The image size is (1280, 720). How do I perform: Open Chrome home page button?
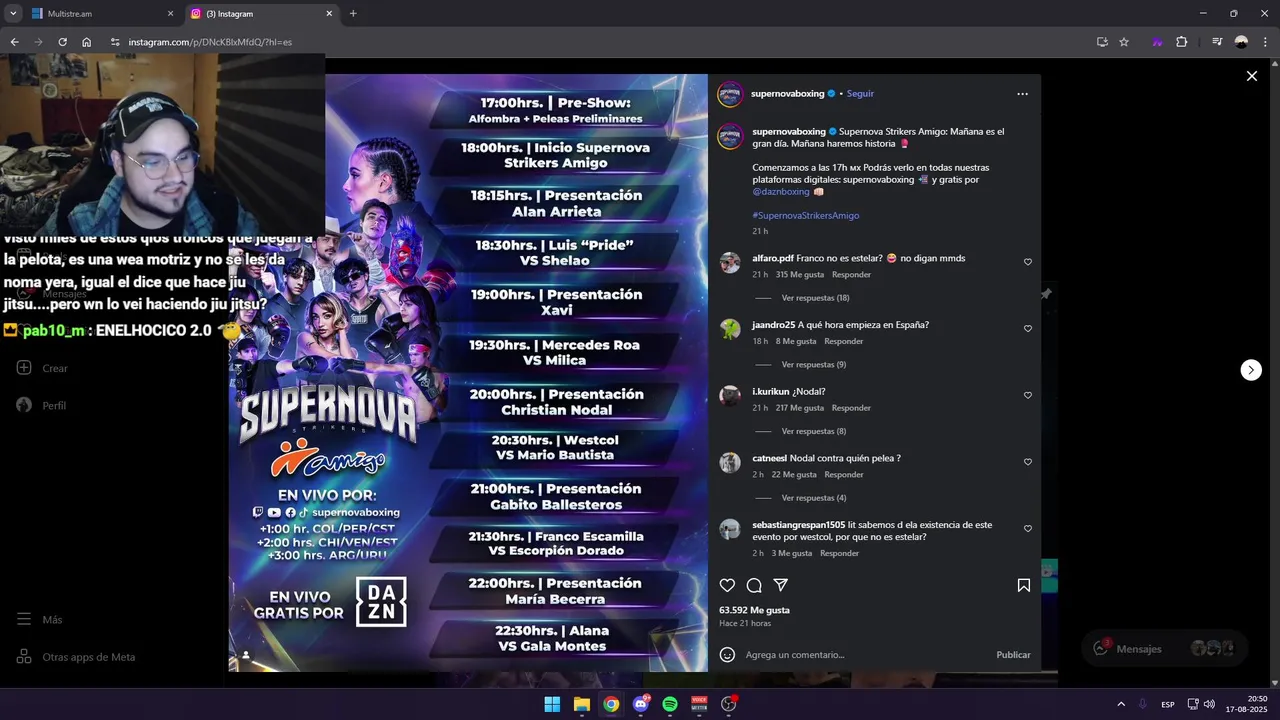click(x=87, y=42)
